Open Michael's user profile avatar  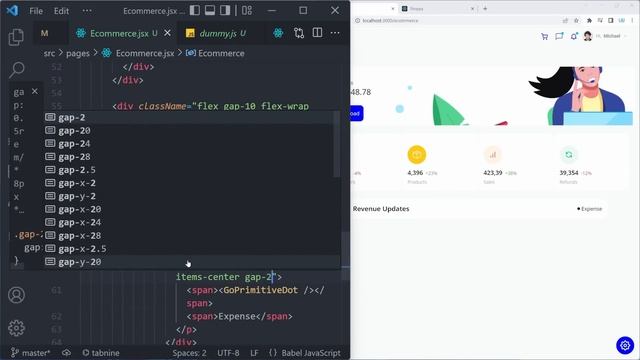click(588, 36)
